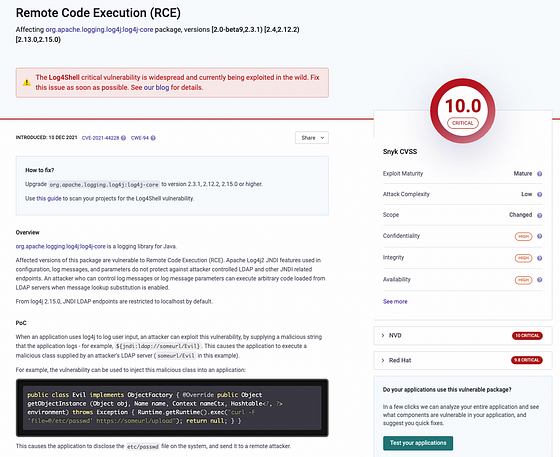This screenshot has width=560, height=457.
Task: Click the help icon for Availability
Action: coord(540,280)
